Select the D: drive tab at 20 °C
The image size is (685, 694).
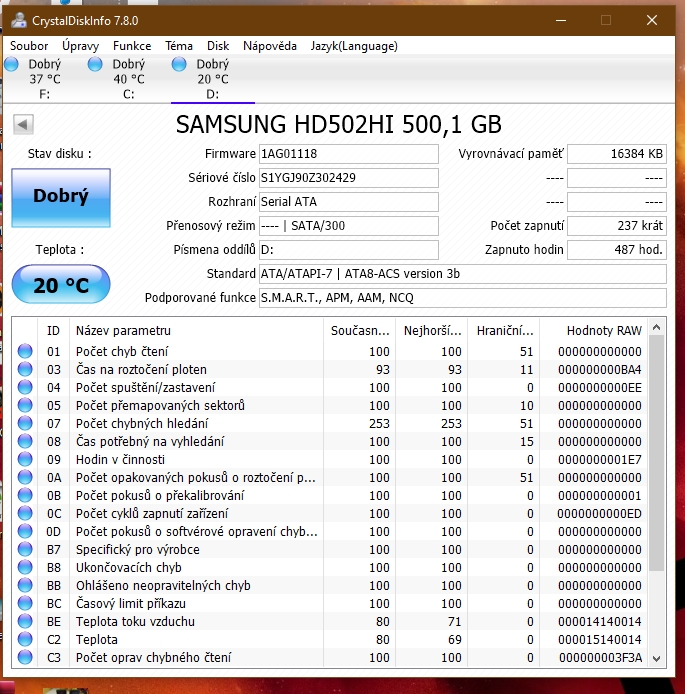[212, 78]
